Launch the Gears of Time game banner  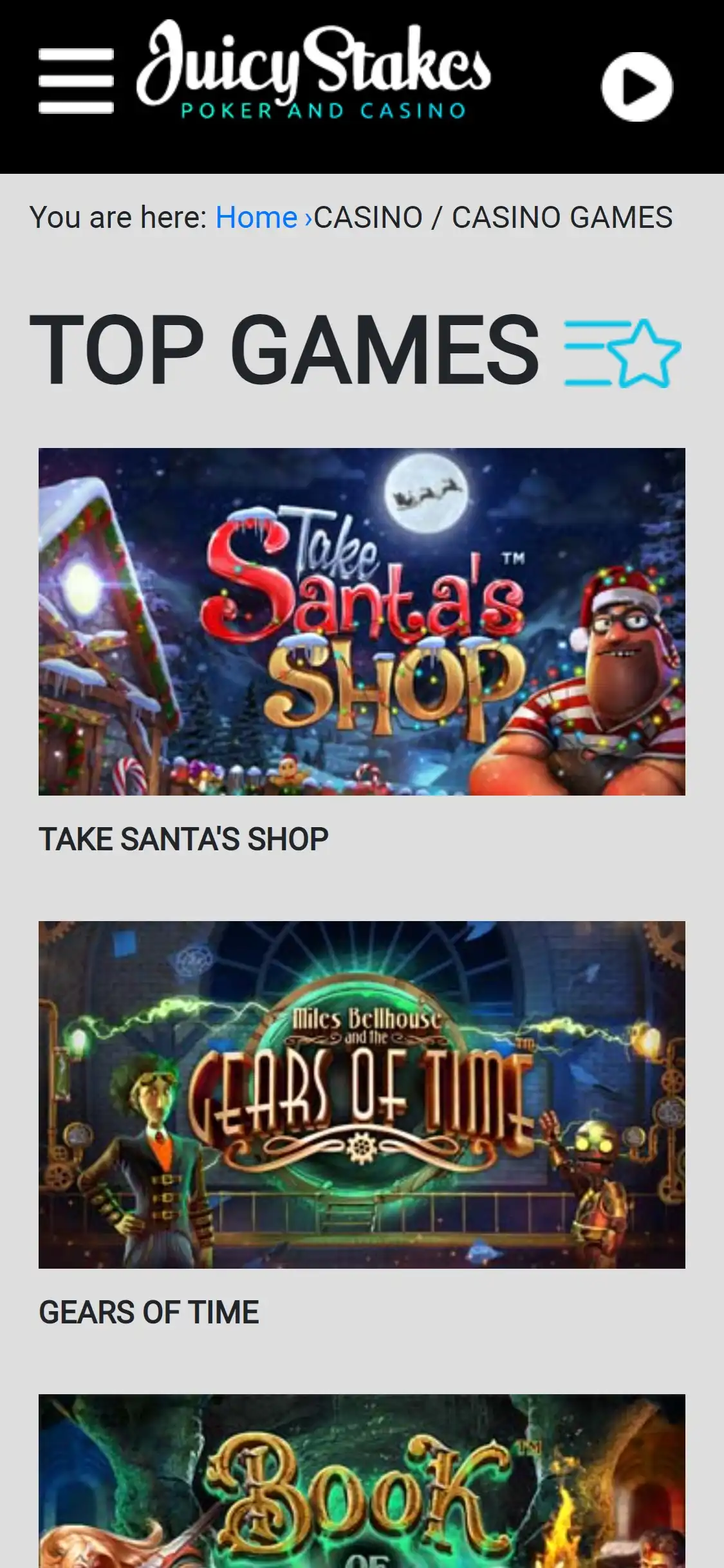click(362, 1095)
